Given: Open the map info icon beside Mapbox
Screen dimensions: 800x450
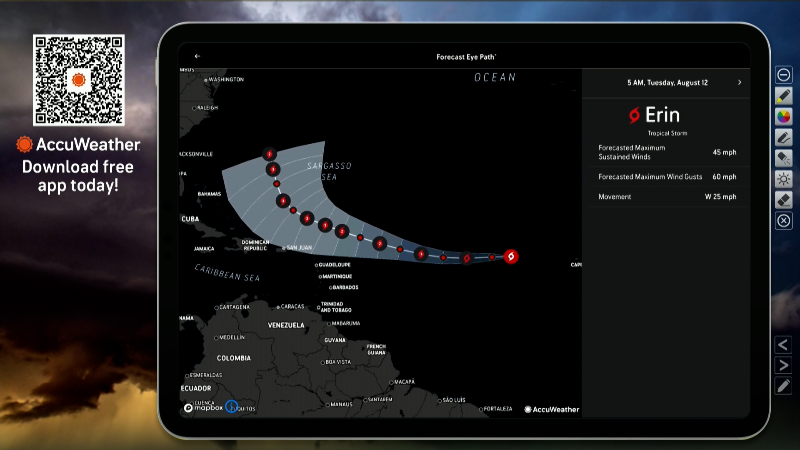Looking at the screenshot, I should click(x=232, y=407).
